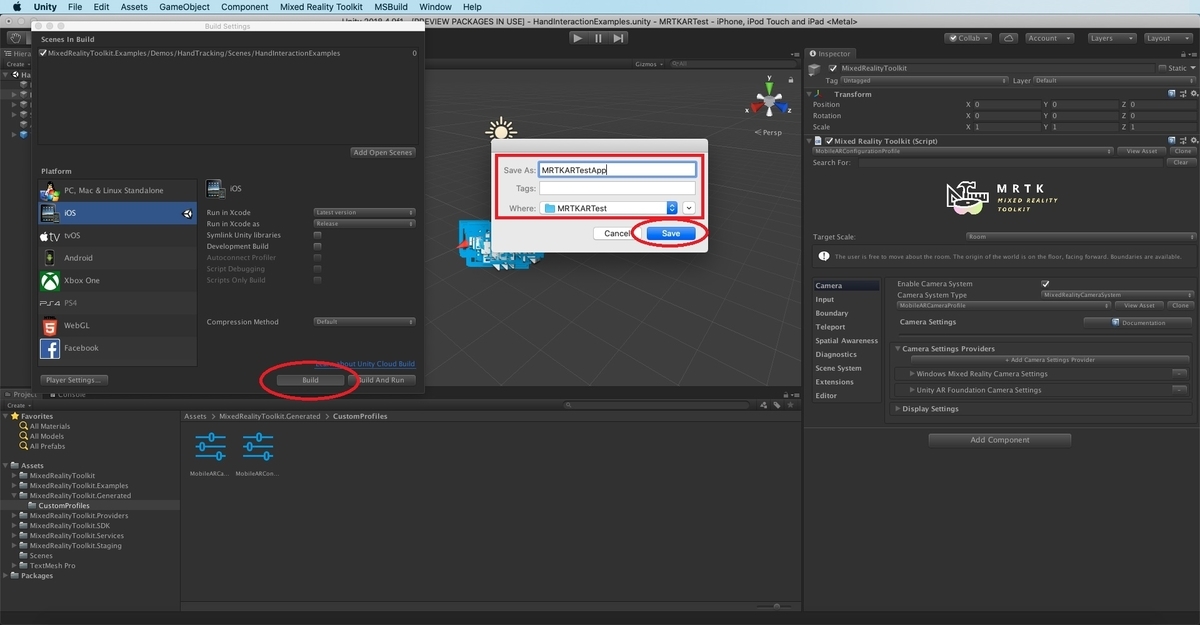Toggle the Inspector lock icon
The width and height of the screenshot is (1200, 625).
(1181, 54)
